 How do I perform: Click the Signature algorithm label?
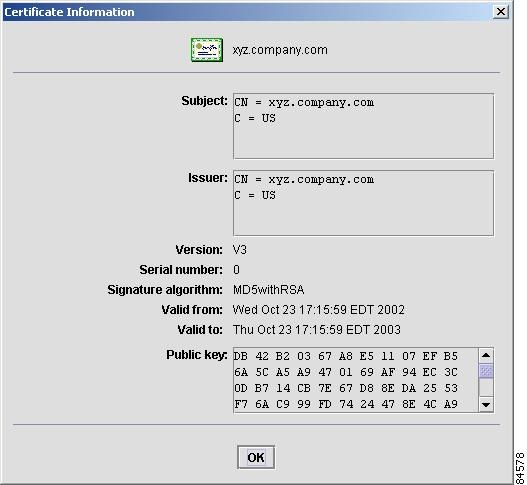tap(165, 290)
